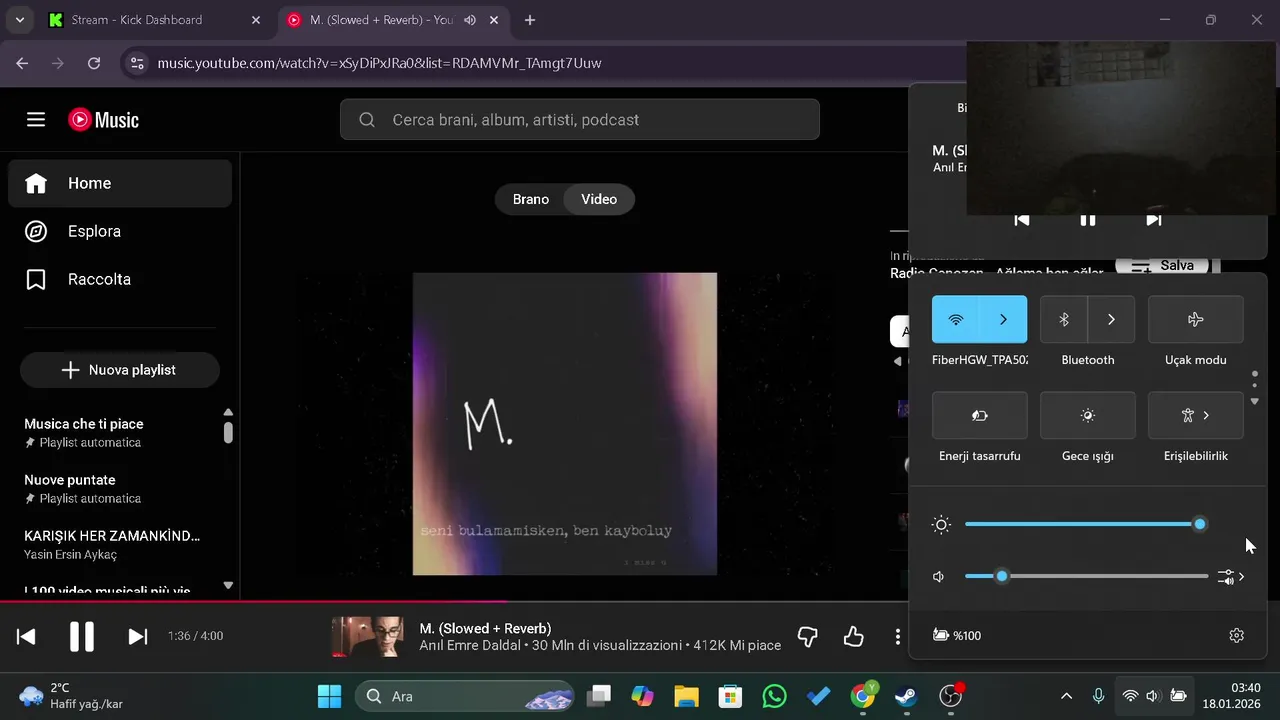
Task: Open WhatsApp from taskbar
Action: point(774,696)
